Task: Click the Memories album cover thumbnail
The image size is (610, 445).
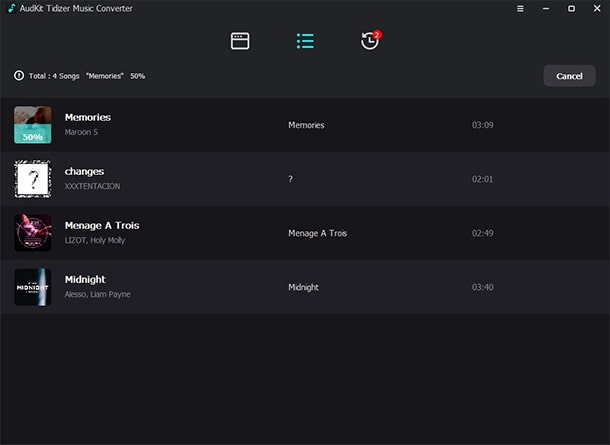Action: point(33,125)
